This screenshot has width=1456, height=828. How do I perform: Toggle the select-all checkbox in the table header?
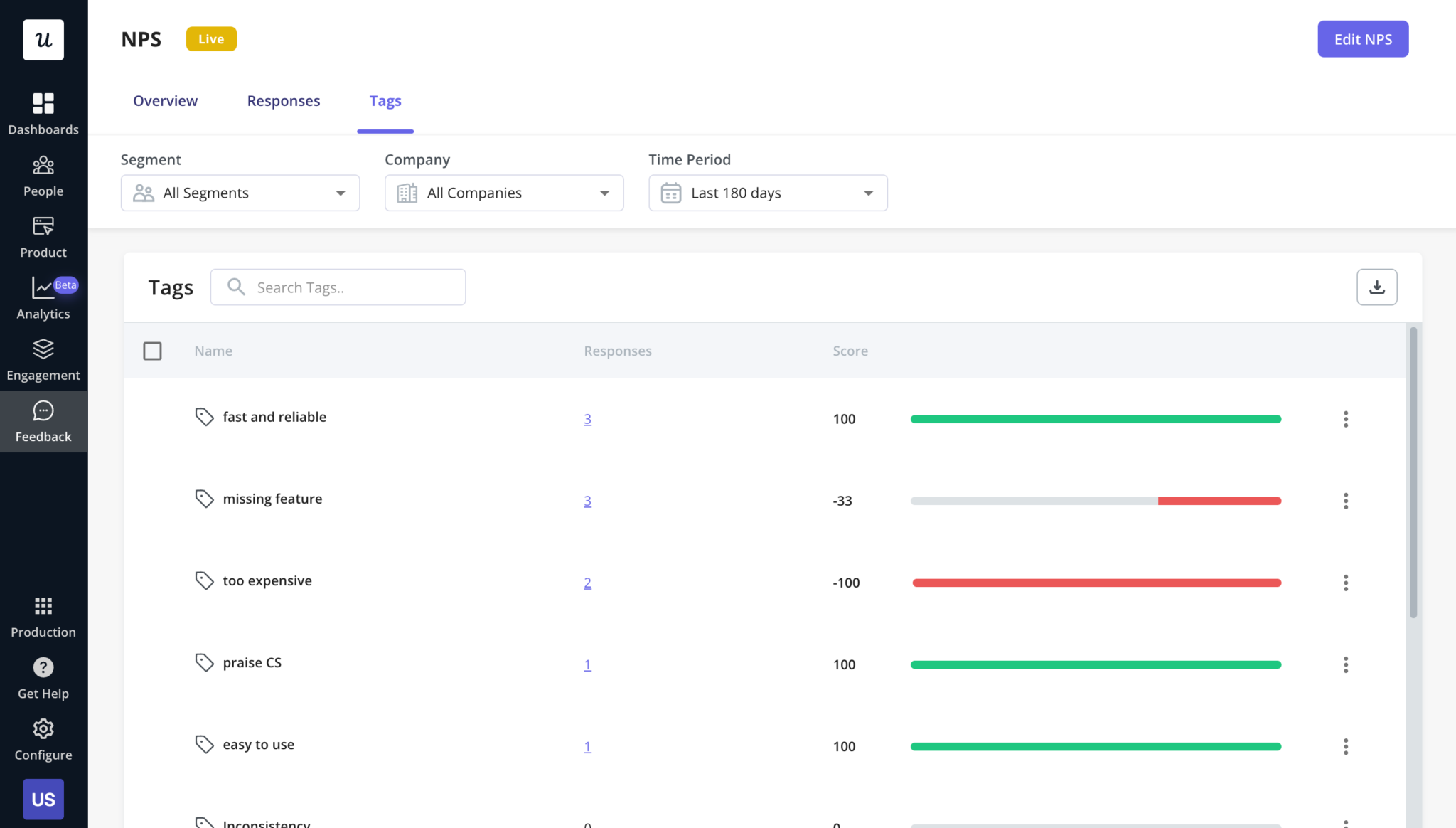pyautogui.click(x=152, y=351)
